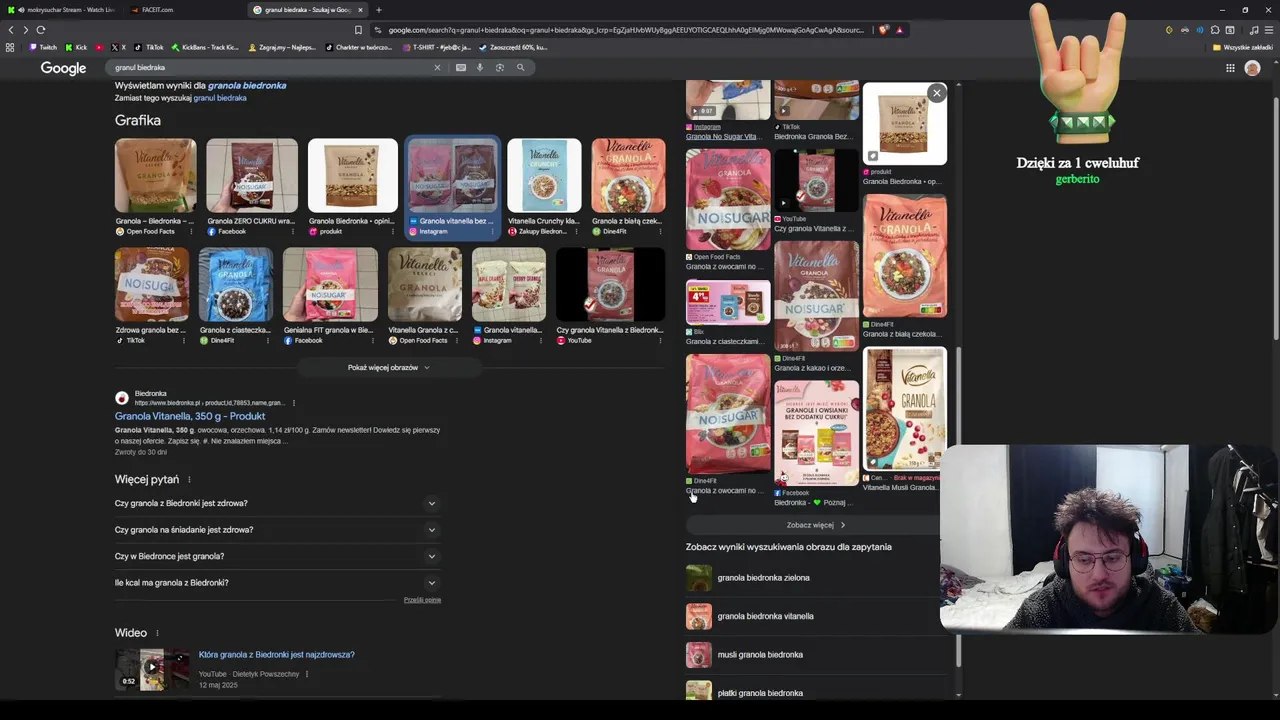Open the 'Zagraj.my' bookmark
The image size is (1280, 720).
(281, 47)
